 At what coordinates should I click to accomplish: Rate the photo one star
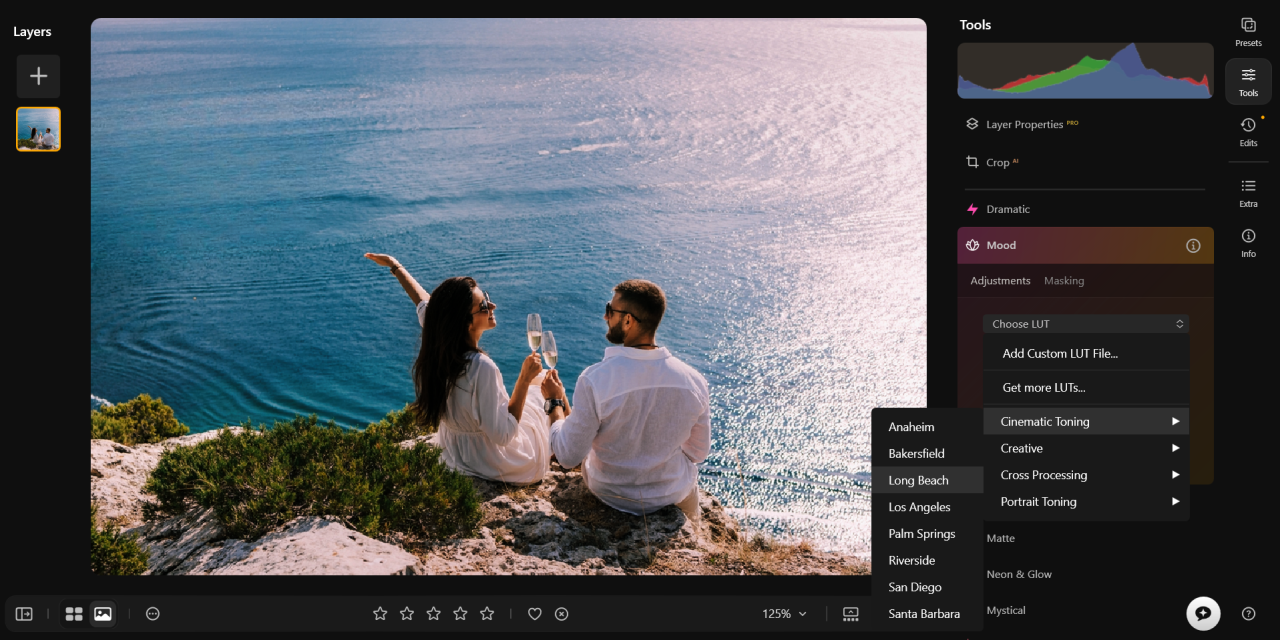(x=380, y=613)
